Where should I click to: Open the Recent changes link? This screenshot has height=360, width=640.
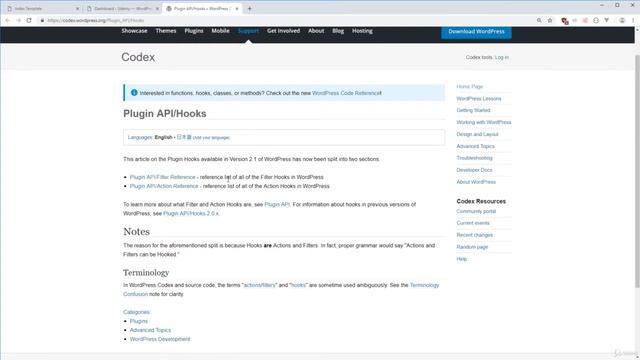tap(474, 235)
